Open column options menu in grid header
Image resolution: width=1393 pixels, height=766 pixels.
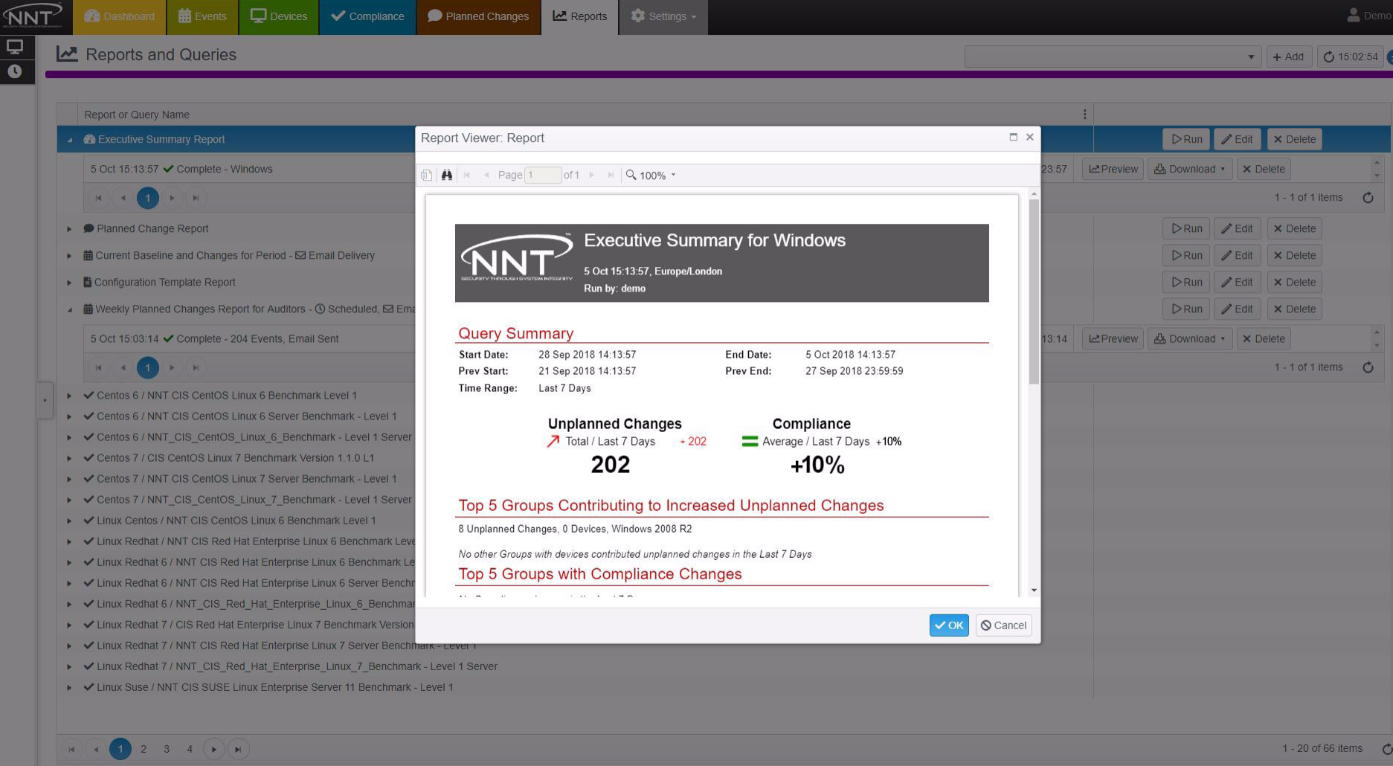pyautogui.click(x=1085, y=114)
